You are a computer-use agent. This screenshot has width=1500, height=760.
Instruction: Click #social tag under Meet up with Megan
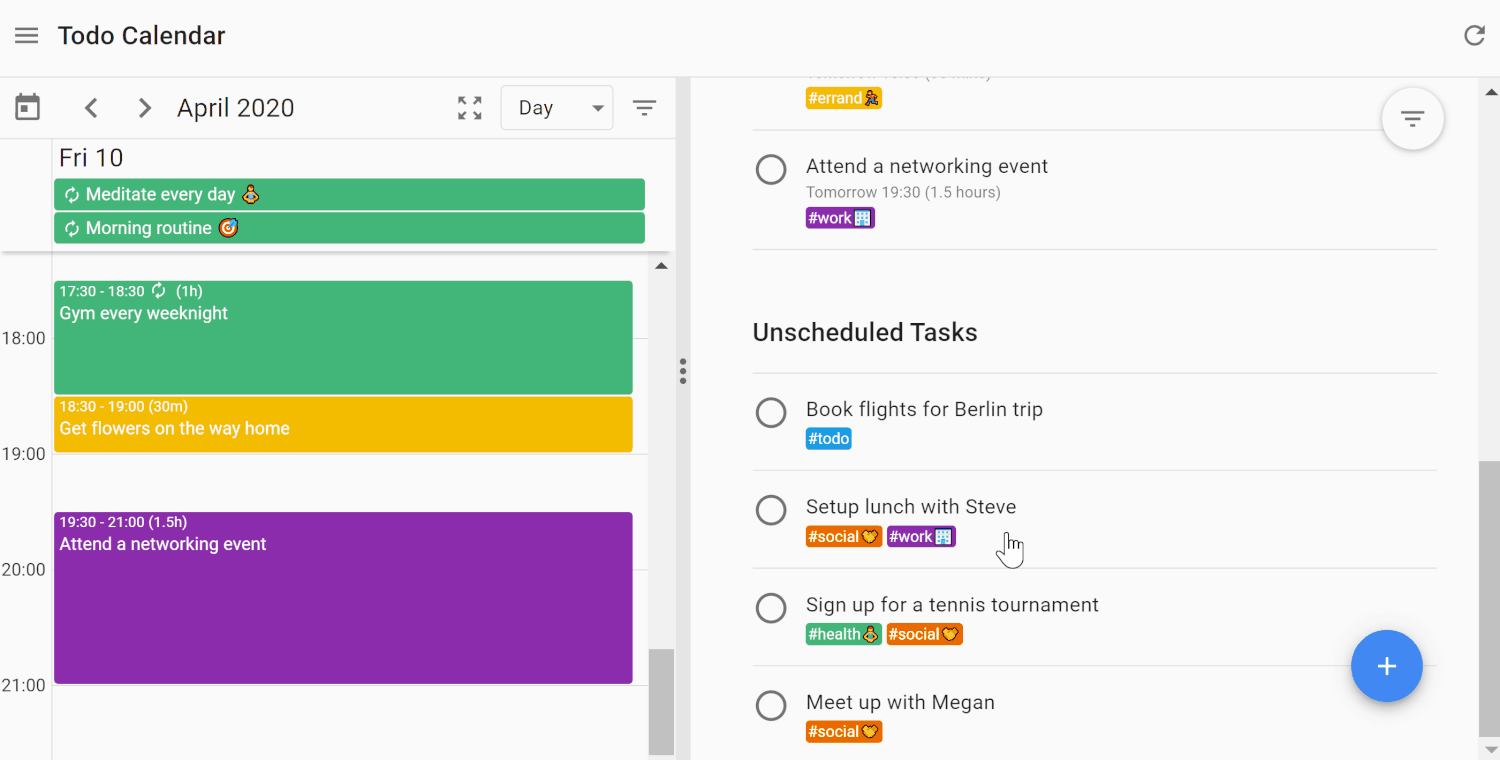click(844, 732)
